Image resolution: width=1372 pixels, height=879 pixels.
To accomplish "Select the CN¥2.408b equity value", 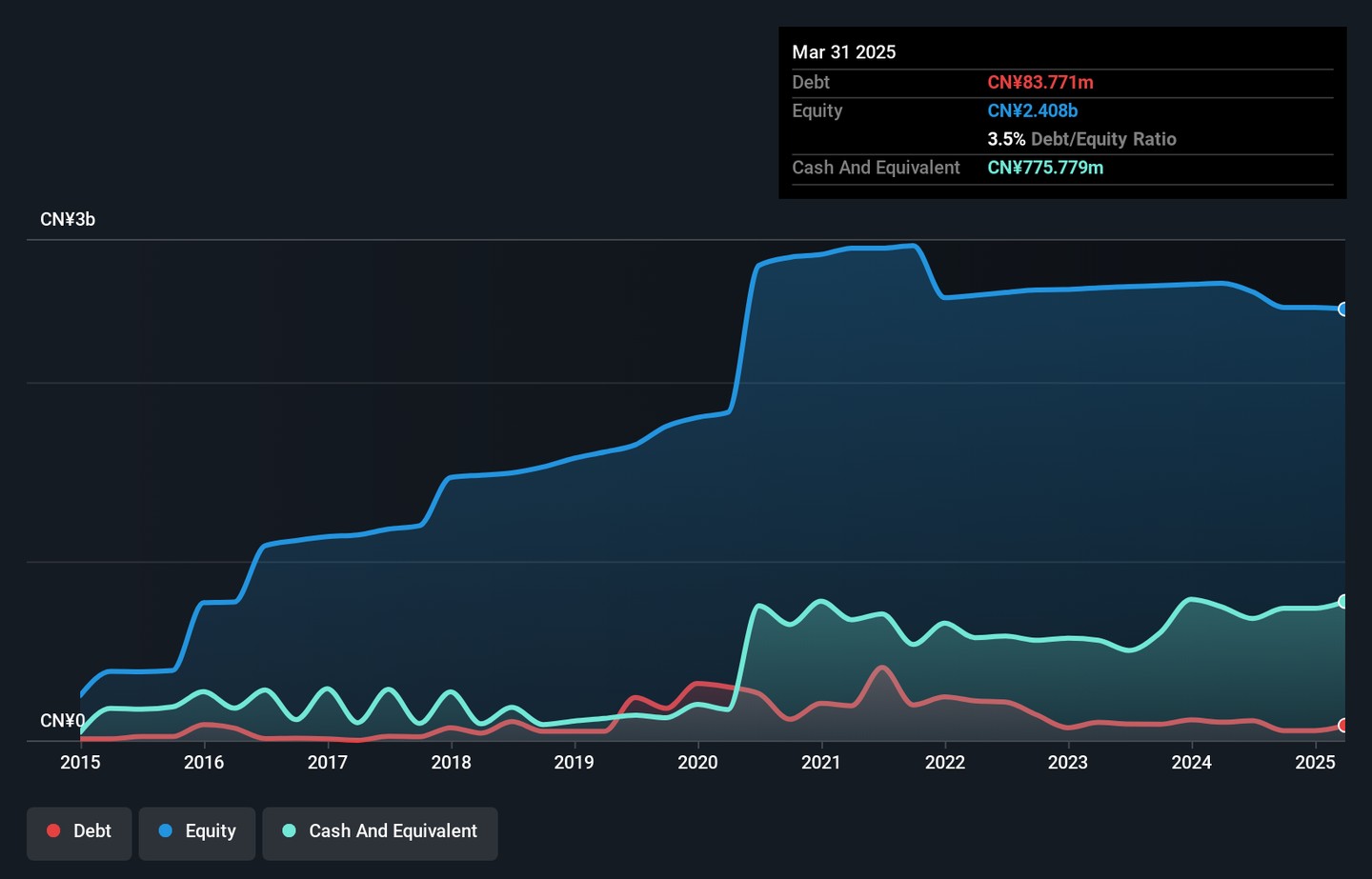I will (1032, 110).
